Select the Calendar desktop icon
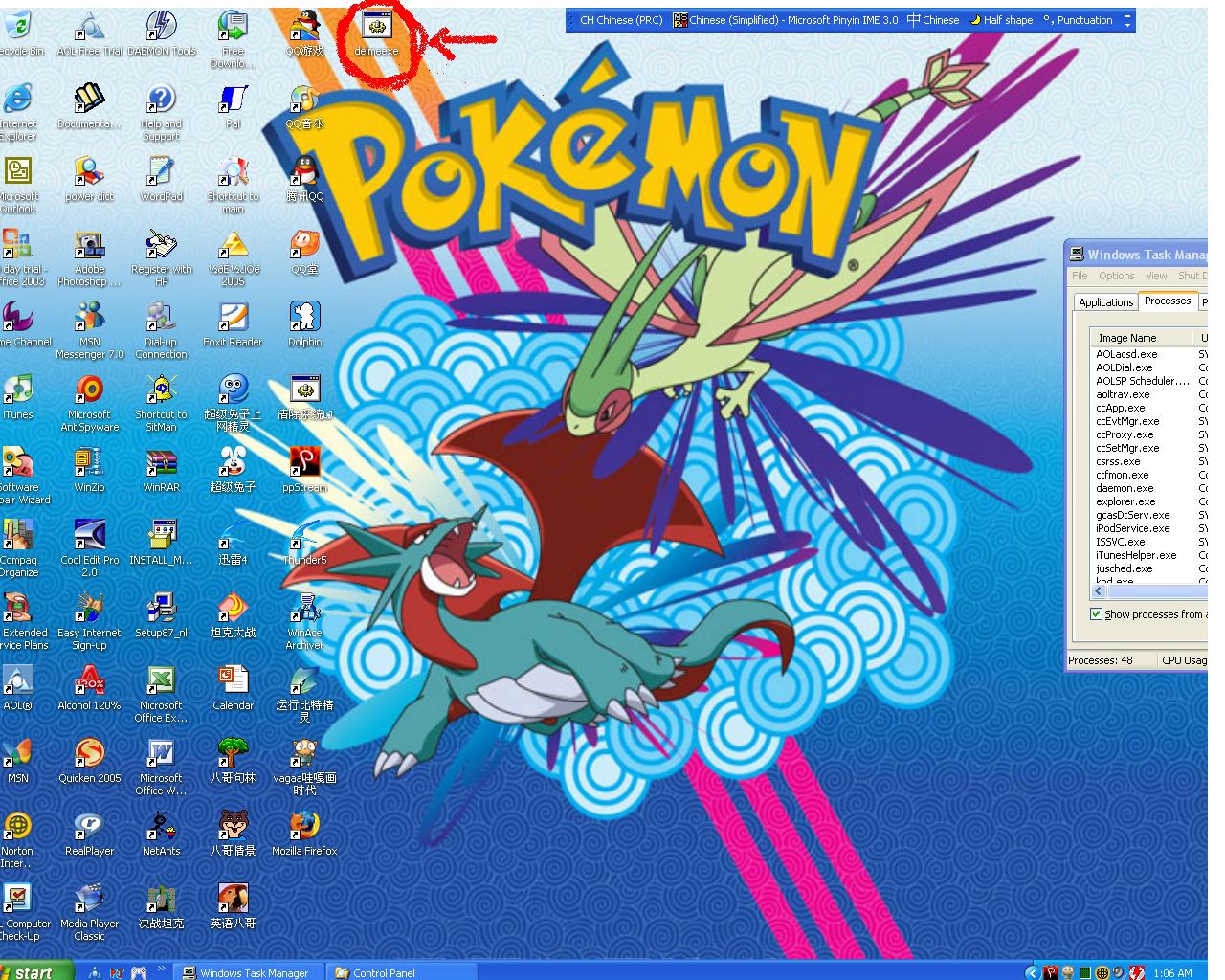Viewport: 1225px width, 980px height. click(x=233, y=688)
